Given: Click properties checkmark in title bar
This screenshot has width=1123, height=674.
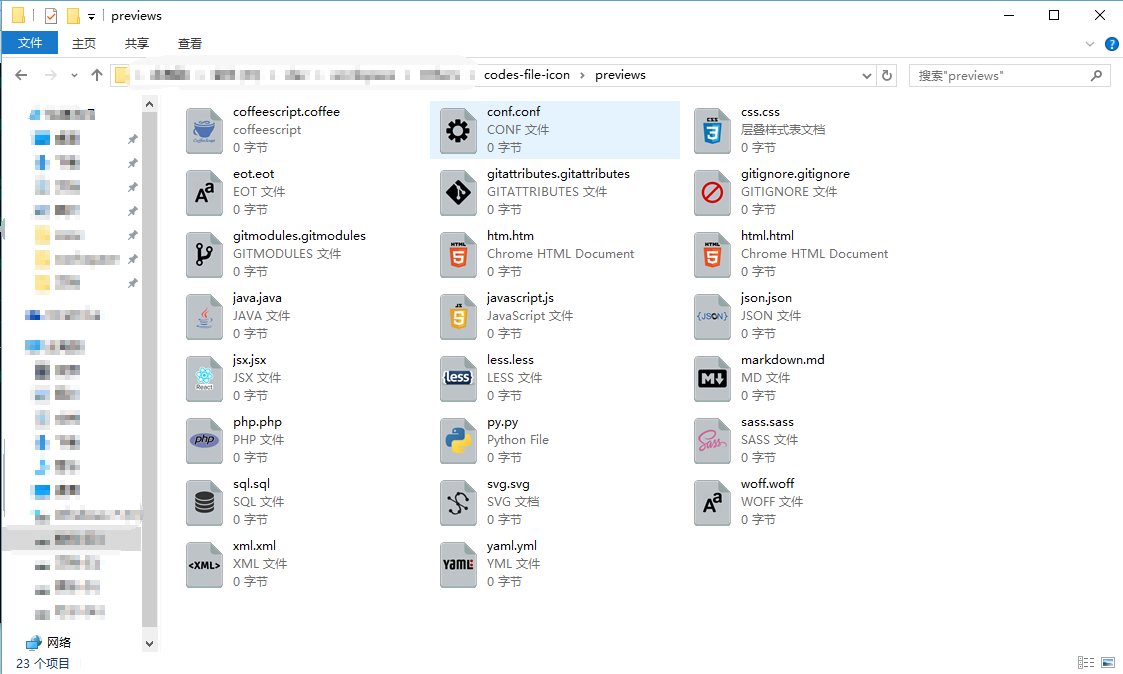Looking at the screenshot, I should [50, 15].
